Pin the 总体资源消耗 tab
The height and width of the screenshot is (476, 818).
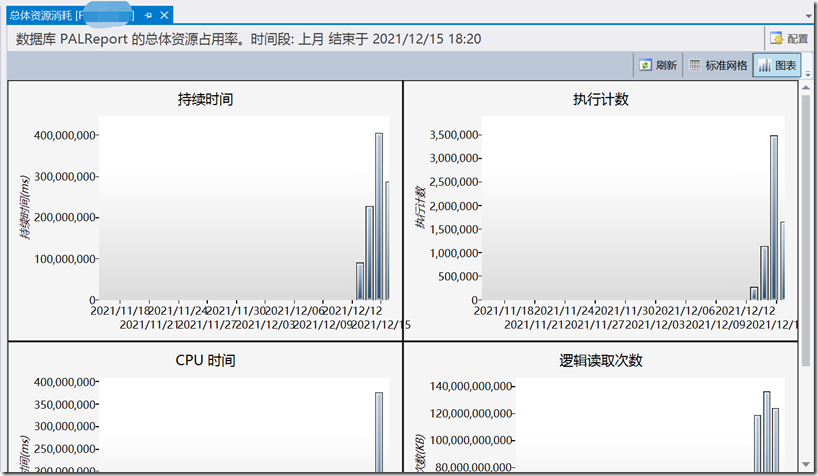(148, 15)
